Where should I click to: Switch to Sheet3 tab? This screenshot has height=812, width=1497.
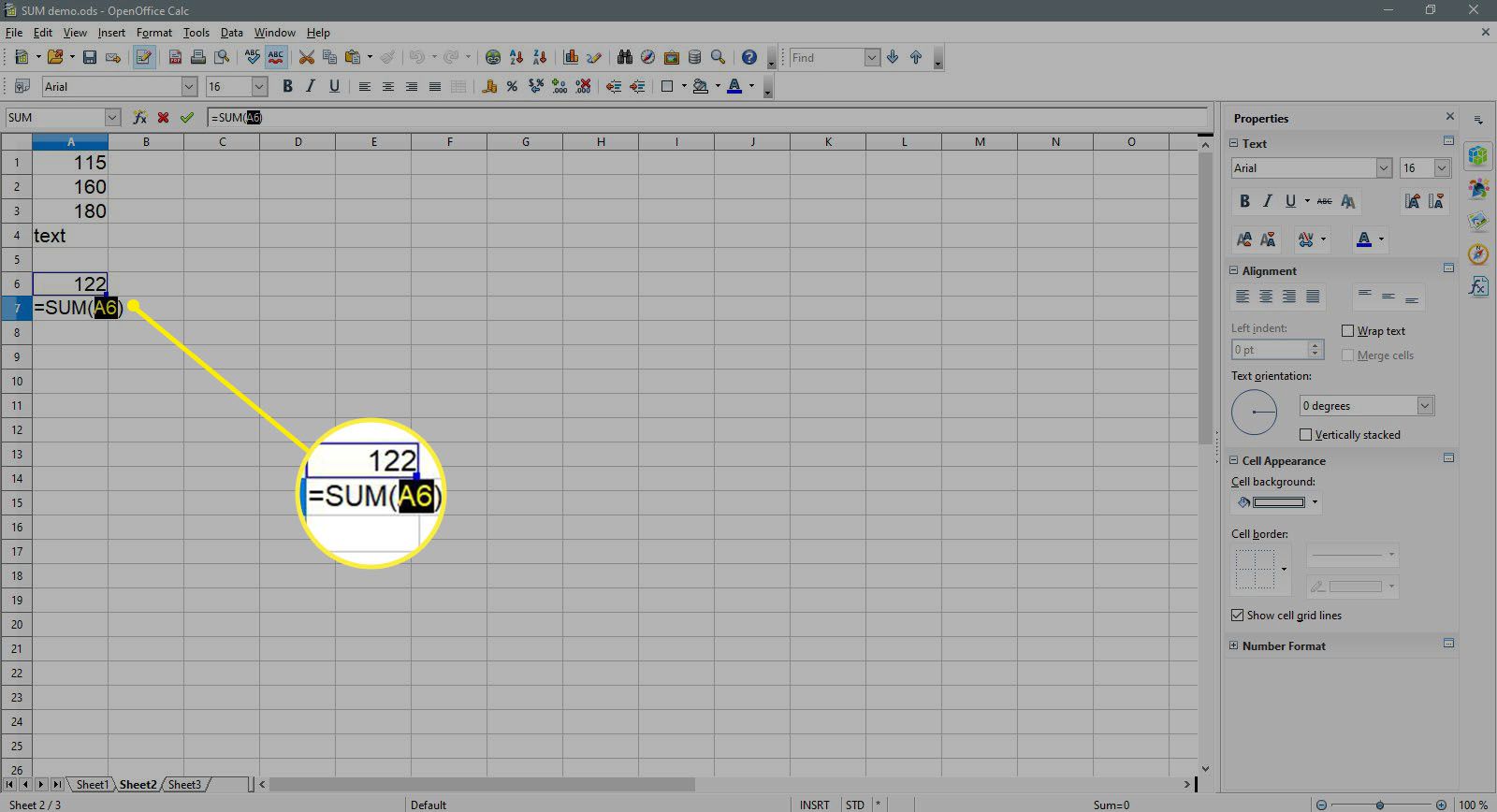pyautogui.click(x=184, y=785)
